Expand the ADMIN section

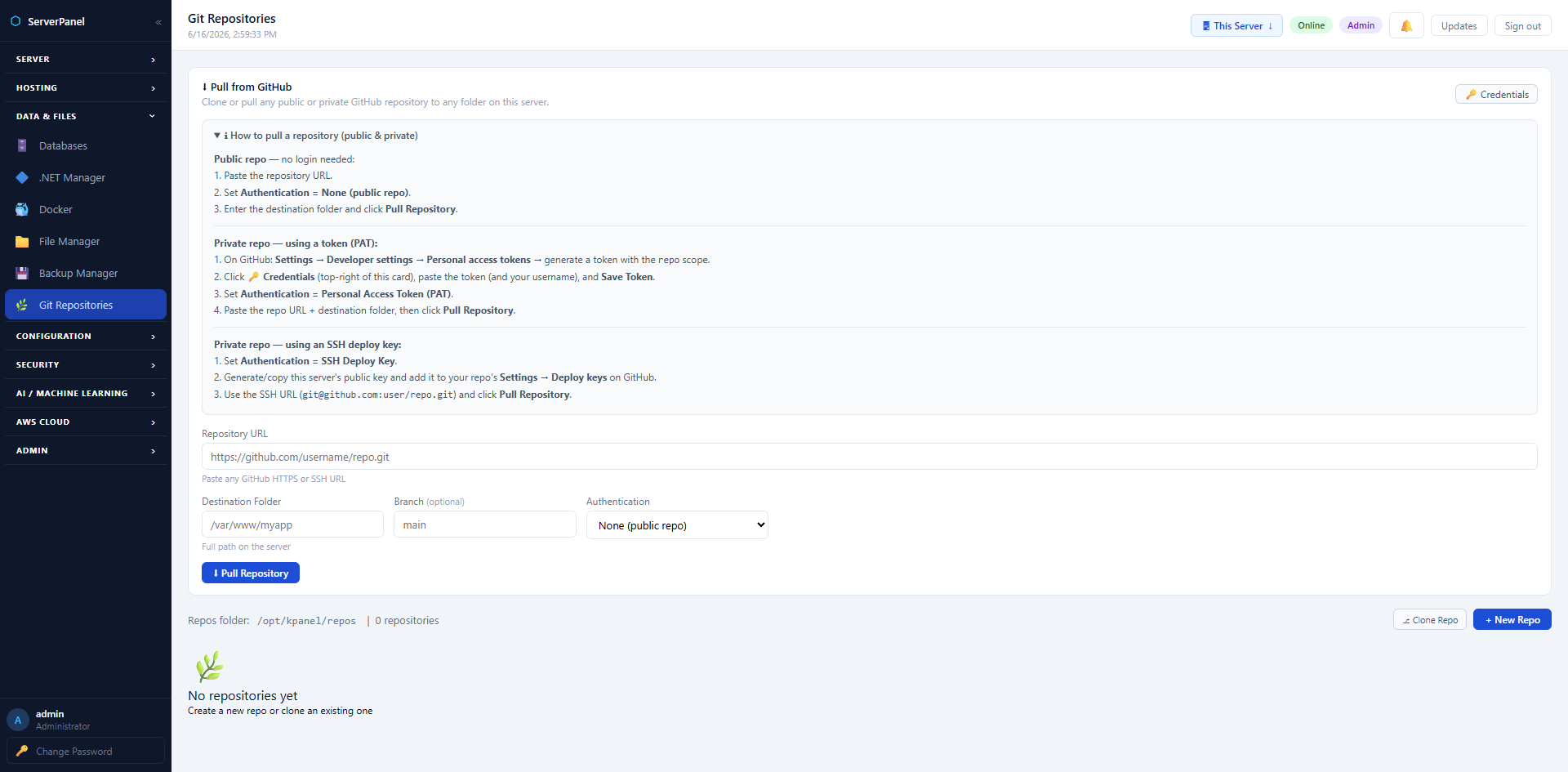point(86,450)
